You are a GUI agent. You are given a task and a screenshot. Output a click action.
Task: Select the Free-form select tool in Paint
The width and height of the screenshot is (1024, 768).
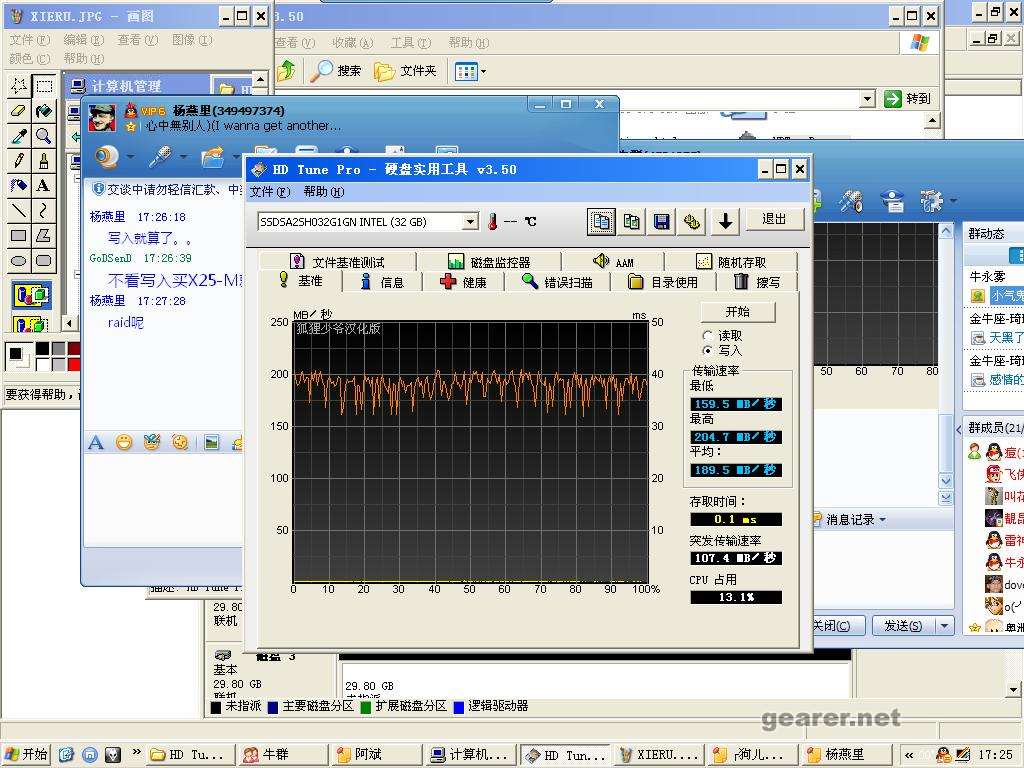click(18, 86)
